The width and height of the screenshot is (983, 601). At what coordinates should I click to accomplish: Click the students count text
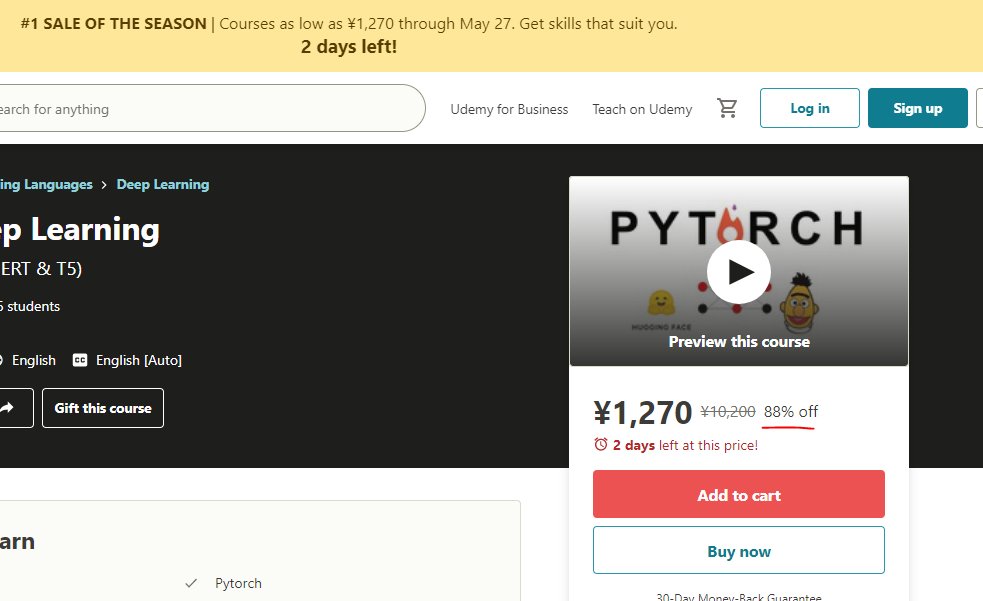tap(30, 306)
